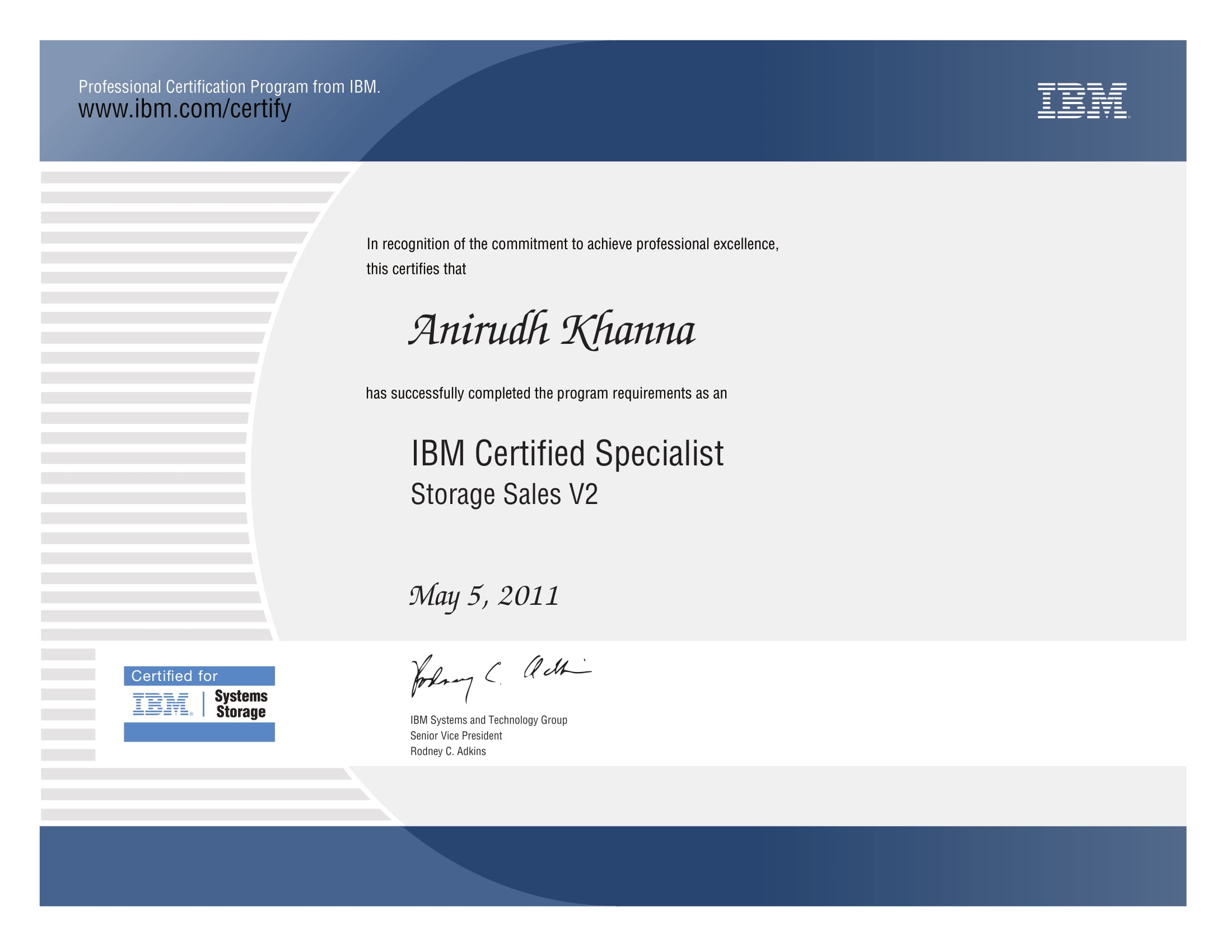
Task: Click printed name 'Rodney C. Adkins'
Action: pyautogui.click(x=448, y=751)
